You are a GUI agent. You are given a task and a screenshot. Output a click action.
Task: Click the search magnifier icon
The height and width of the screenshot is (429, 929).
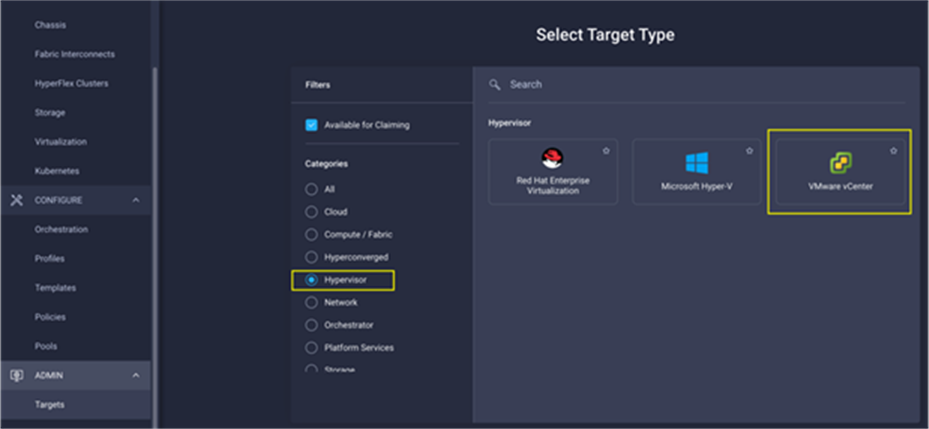pos(495,84)
